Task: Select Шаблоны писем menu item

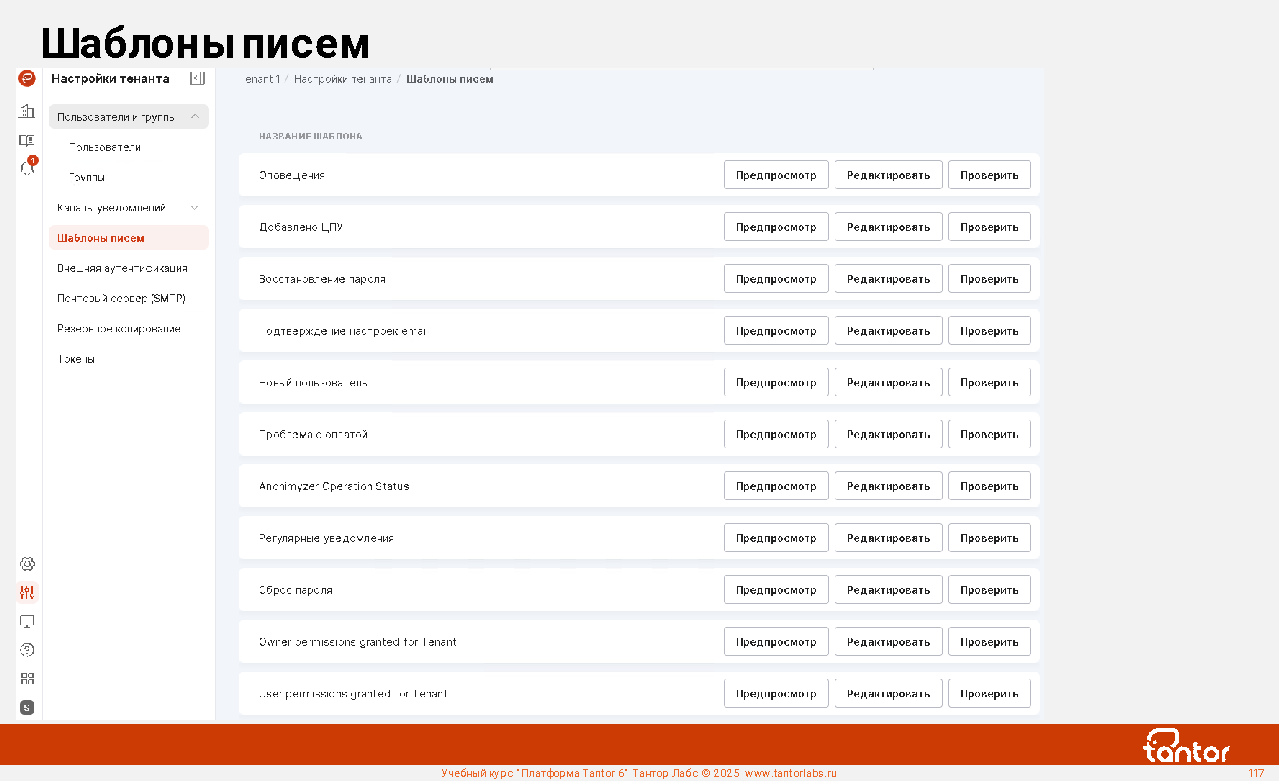Action: (x=101, y=238)
